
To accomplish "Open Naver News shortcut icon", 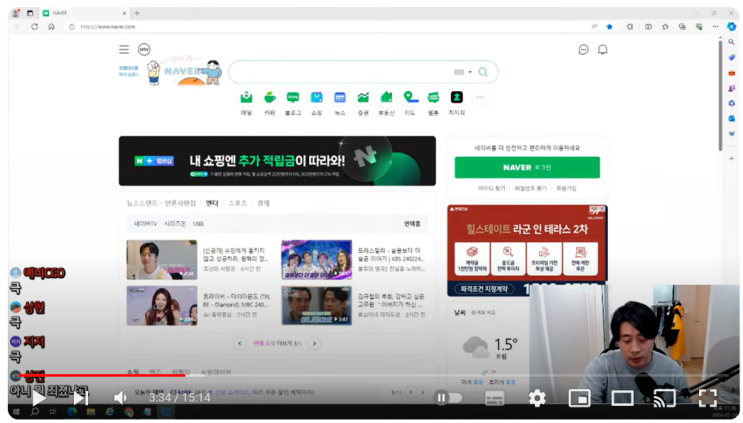I will pos(340,98).
